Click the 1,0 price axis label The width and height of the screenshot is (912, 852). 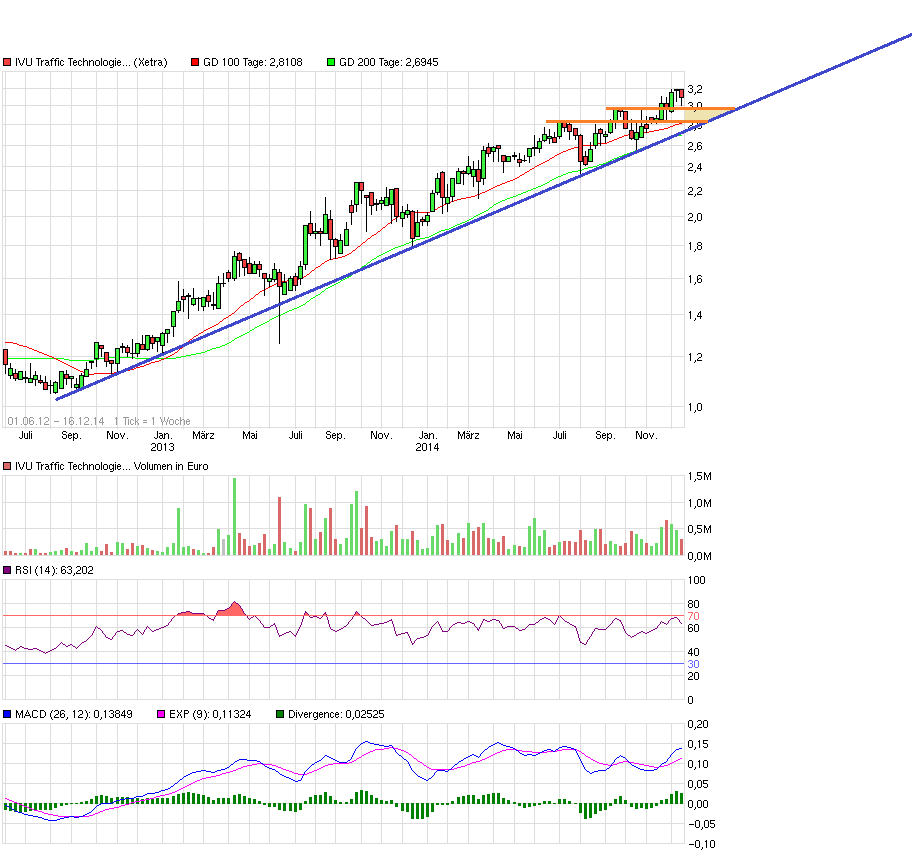(x=695, y=407)
